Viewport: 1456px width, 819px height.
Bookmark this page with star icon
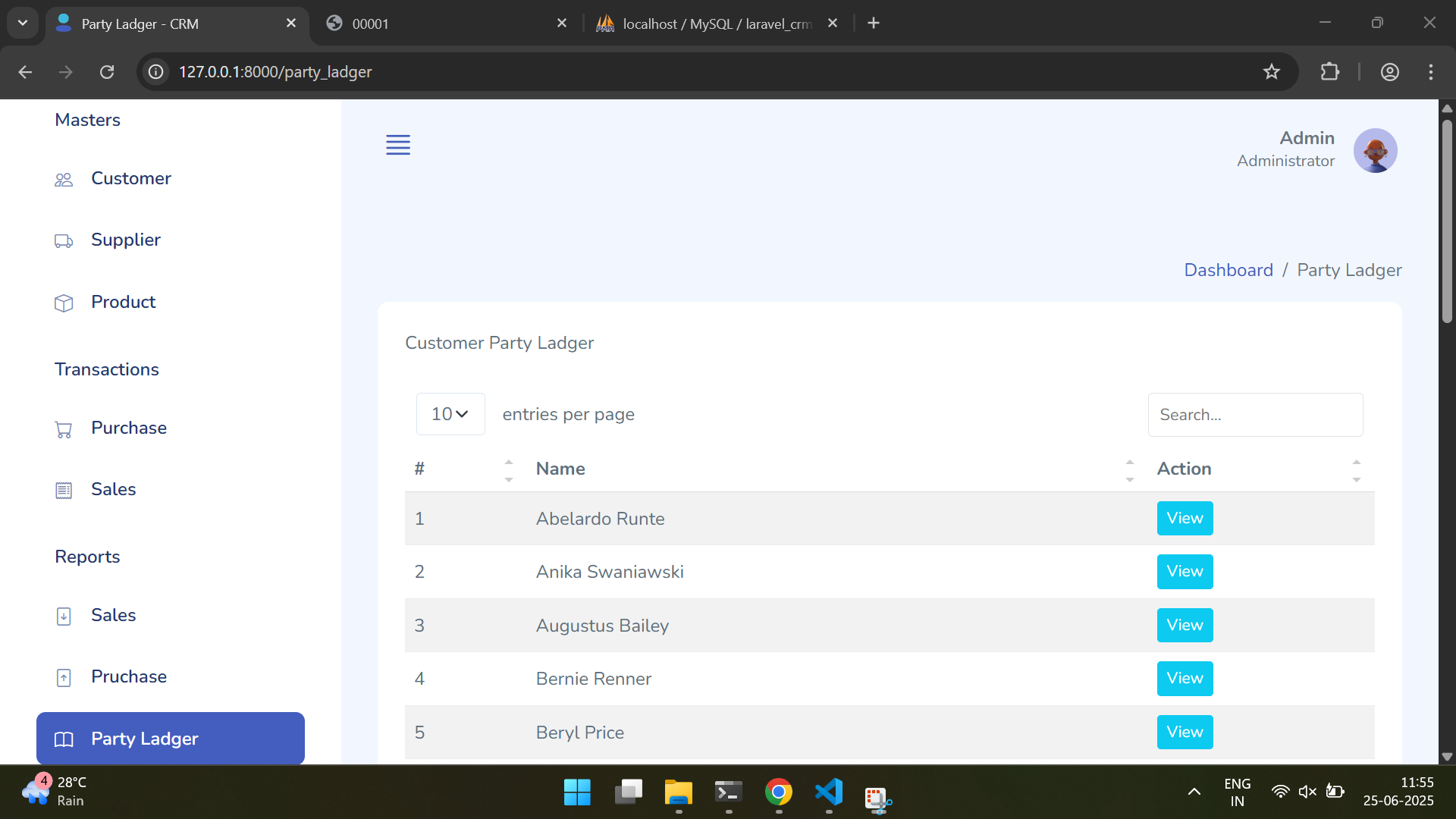point(1272,72)
